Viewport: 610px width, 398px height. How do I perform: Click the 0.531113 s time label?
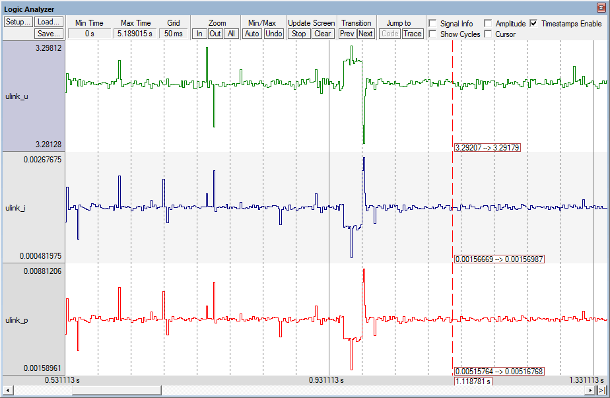pos(62,380)
